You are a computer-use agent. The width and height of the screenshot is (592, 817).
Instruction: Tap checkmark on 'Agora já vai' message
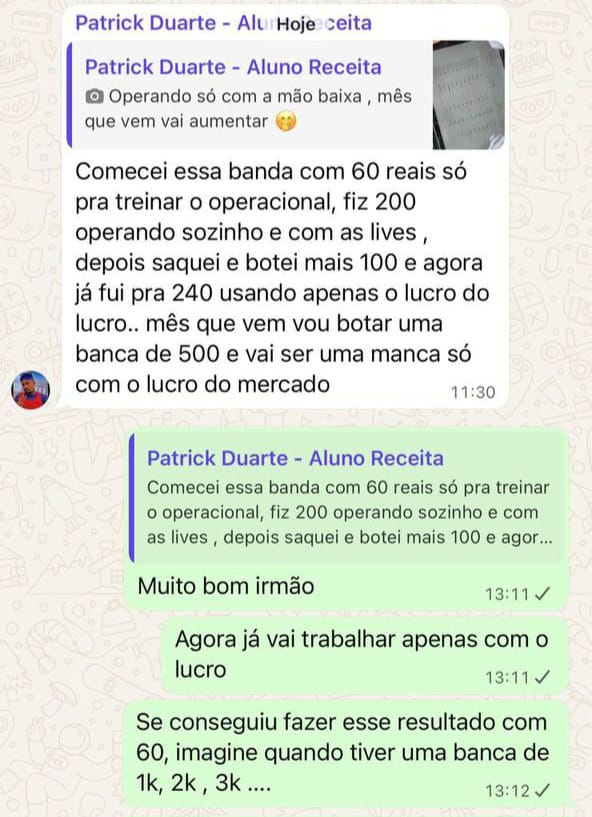542,677
